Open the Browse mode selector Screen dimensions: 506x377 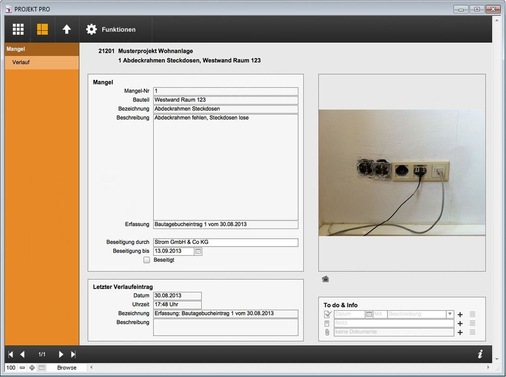(67, 368)
